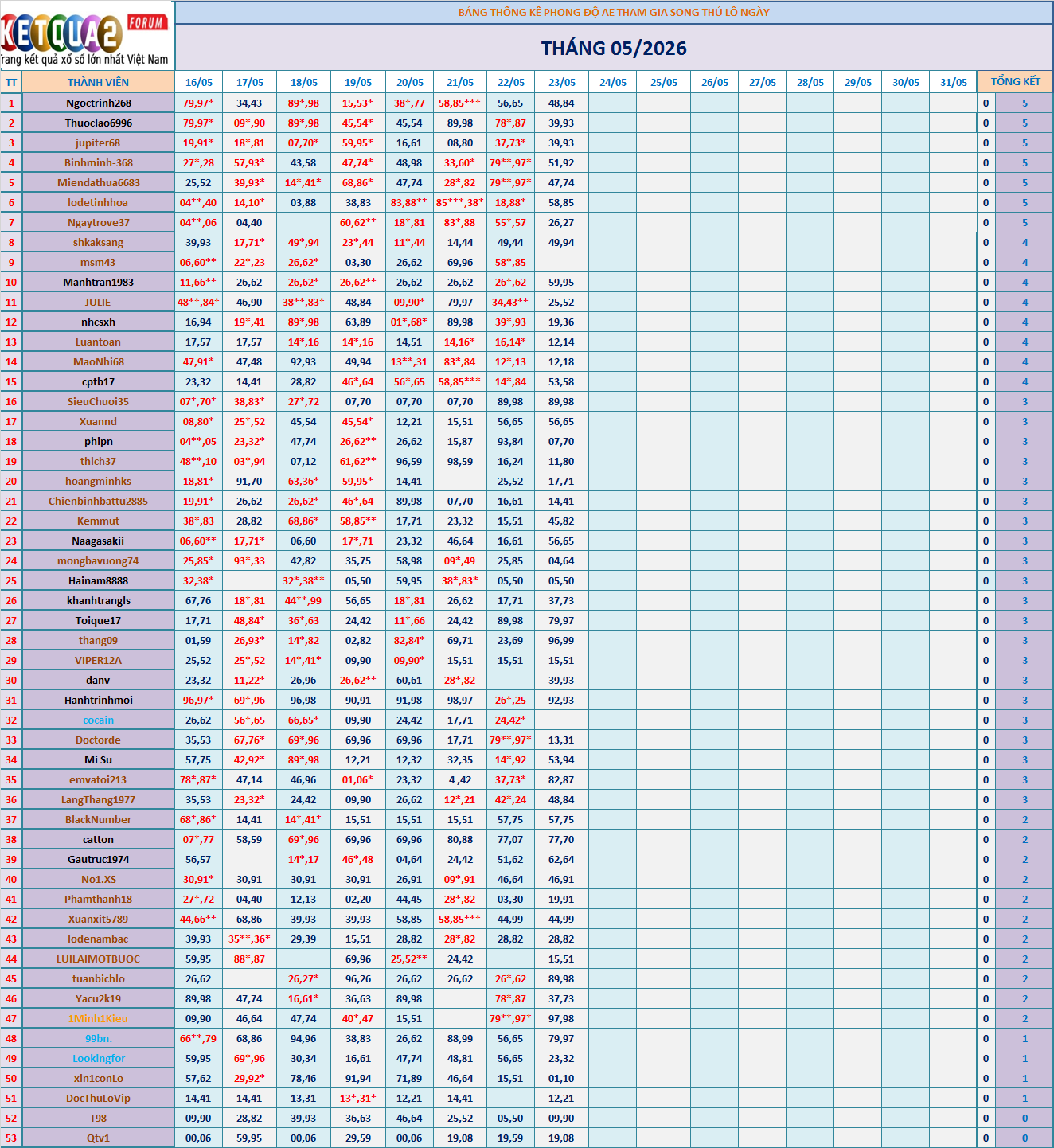Open member 1Minh1Kieu name cell
The height and width of the screenshot is (1148, 1054).
pos(98,1018)
